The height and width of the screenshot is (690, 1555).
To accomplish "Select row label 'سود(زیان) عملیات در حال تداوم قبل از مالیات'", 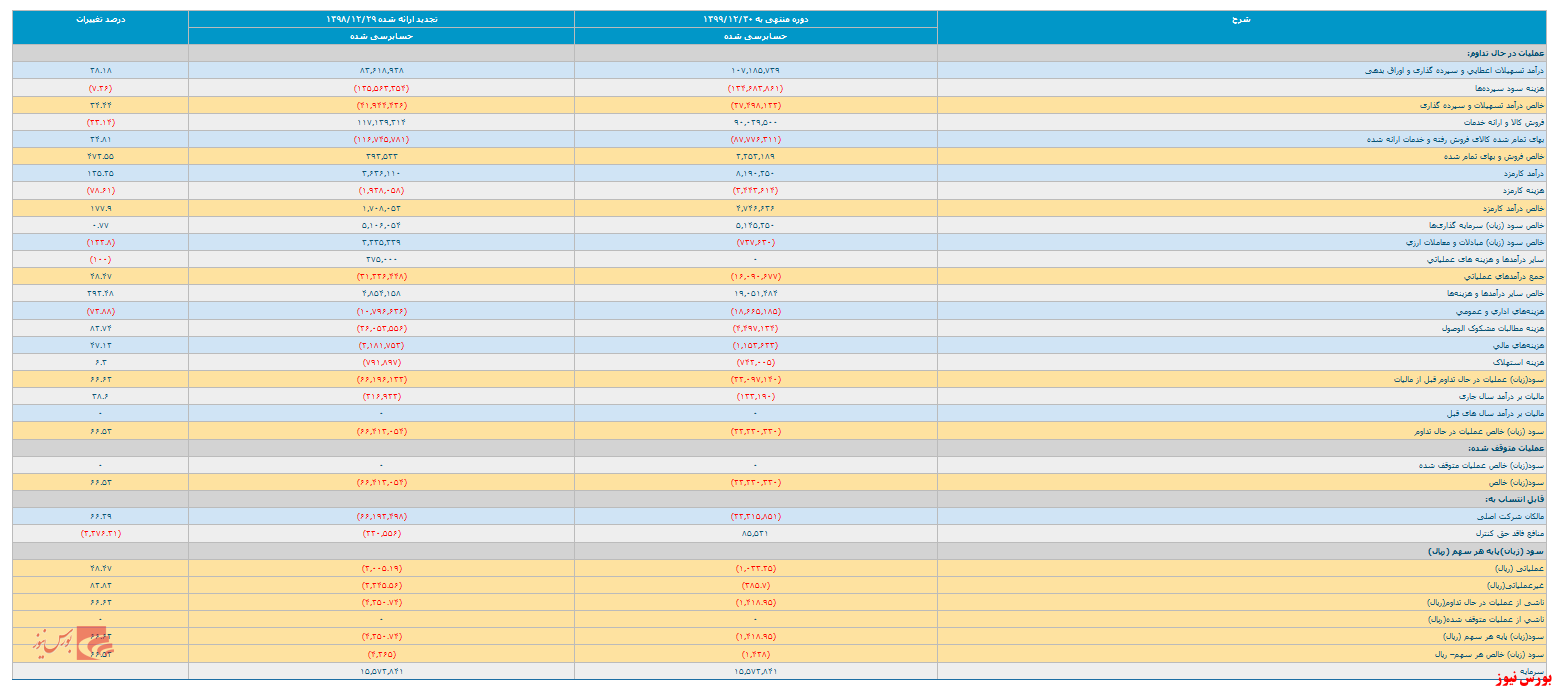I will [1470, 380].
